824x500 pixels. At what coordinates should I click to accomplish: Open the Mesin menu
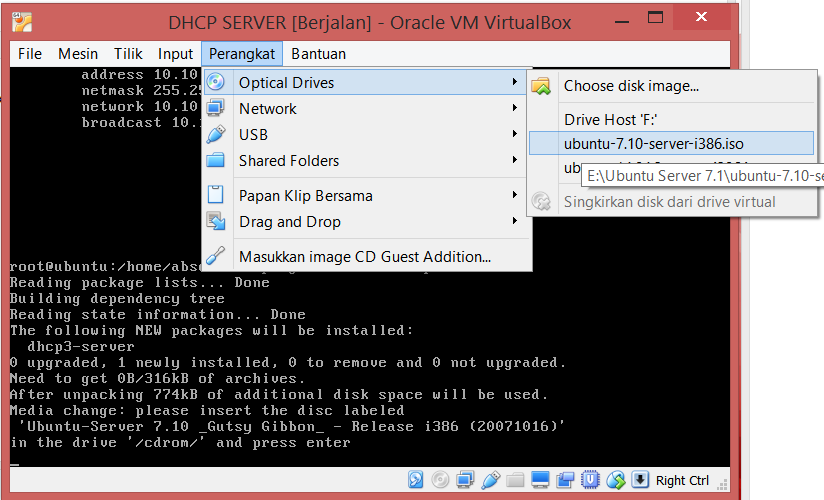78,54
